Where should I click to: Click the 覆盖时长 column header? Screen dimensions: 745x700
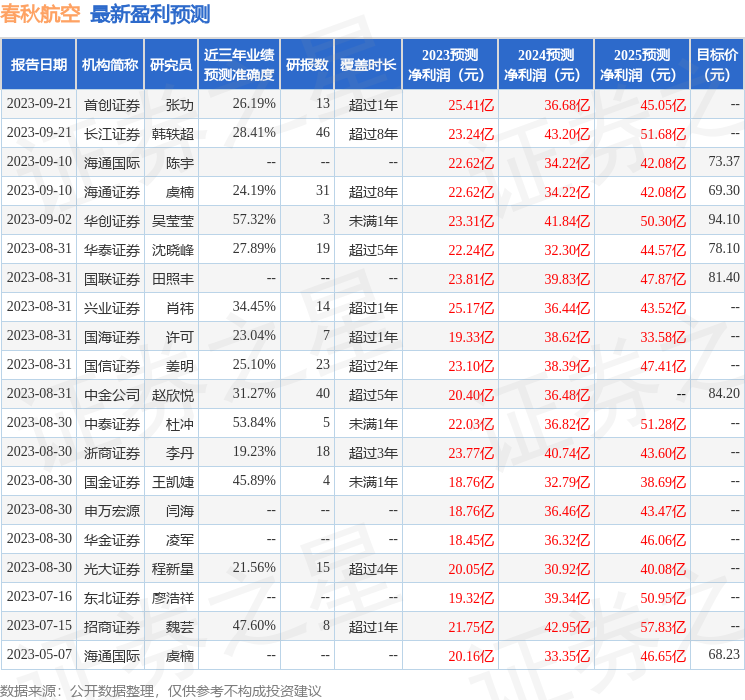(x=368, y=65)
